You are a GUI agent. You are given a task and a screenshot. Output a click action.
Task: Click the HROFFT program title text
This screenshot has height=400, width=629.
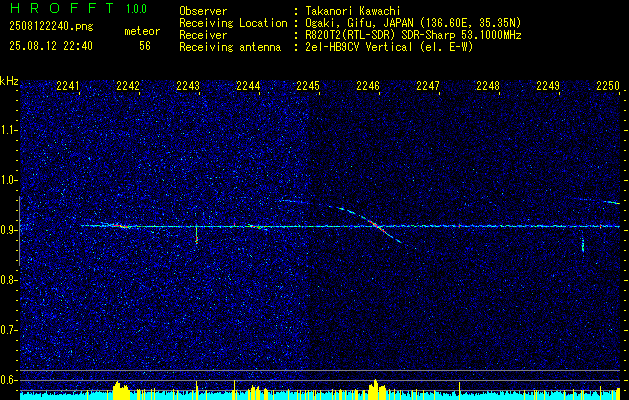pyautogui.click(x=62, y=8)
